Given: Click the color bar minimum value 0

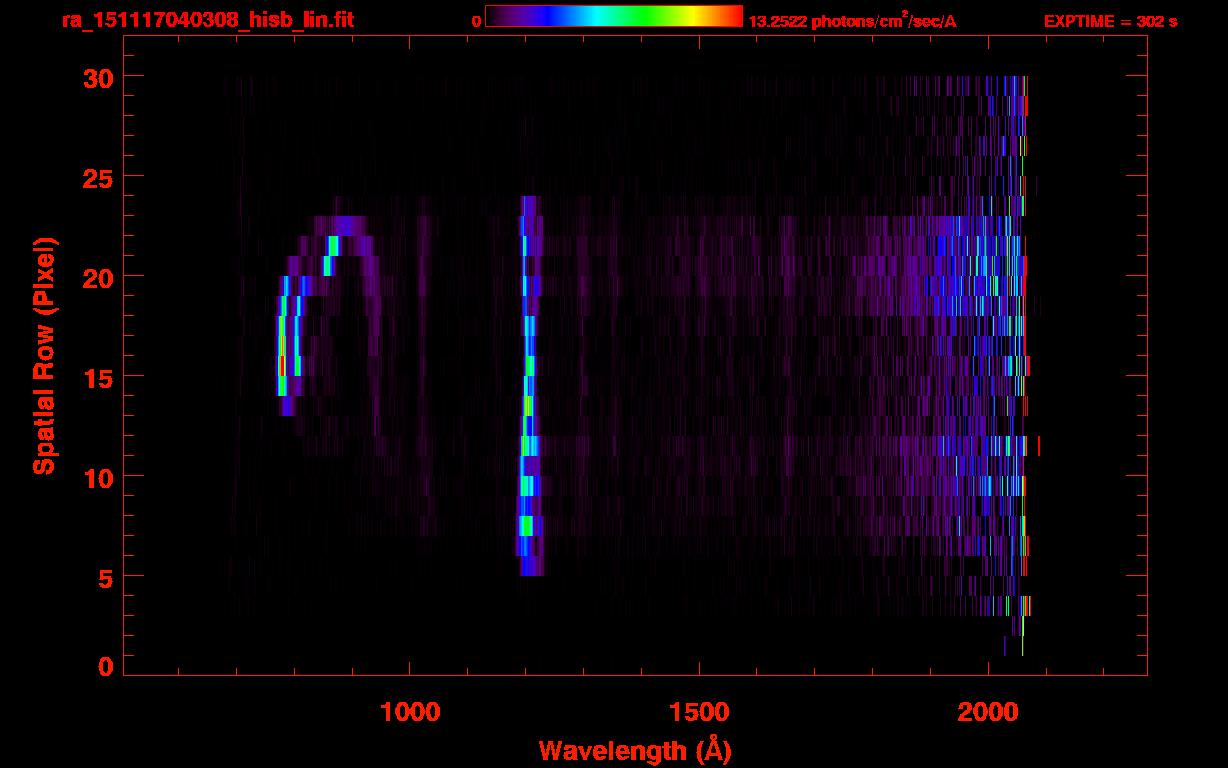Looking at the screenshot, I should pos(477,21).
